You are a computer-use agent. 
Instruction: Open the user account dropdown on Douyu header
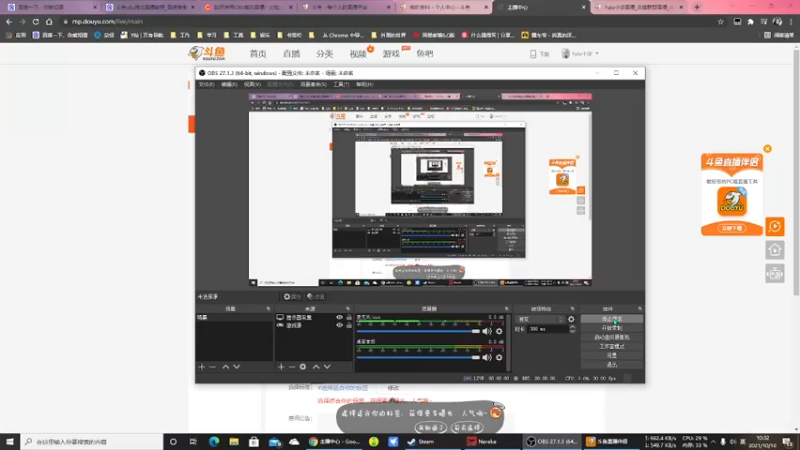point(581,54)
